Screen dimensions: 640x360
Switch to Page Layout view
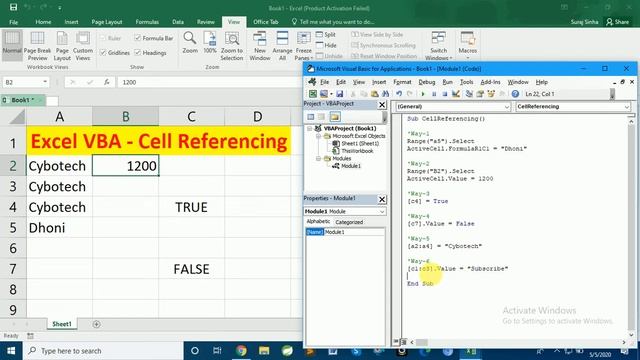tap(62, 46)
